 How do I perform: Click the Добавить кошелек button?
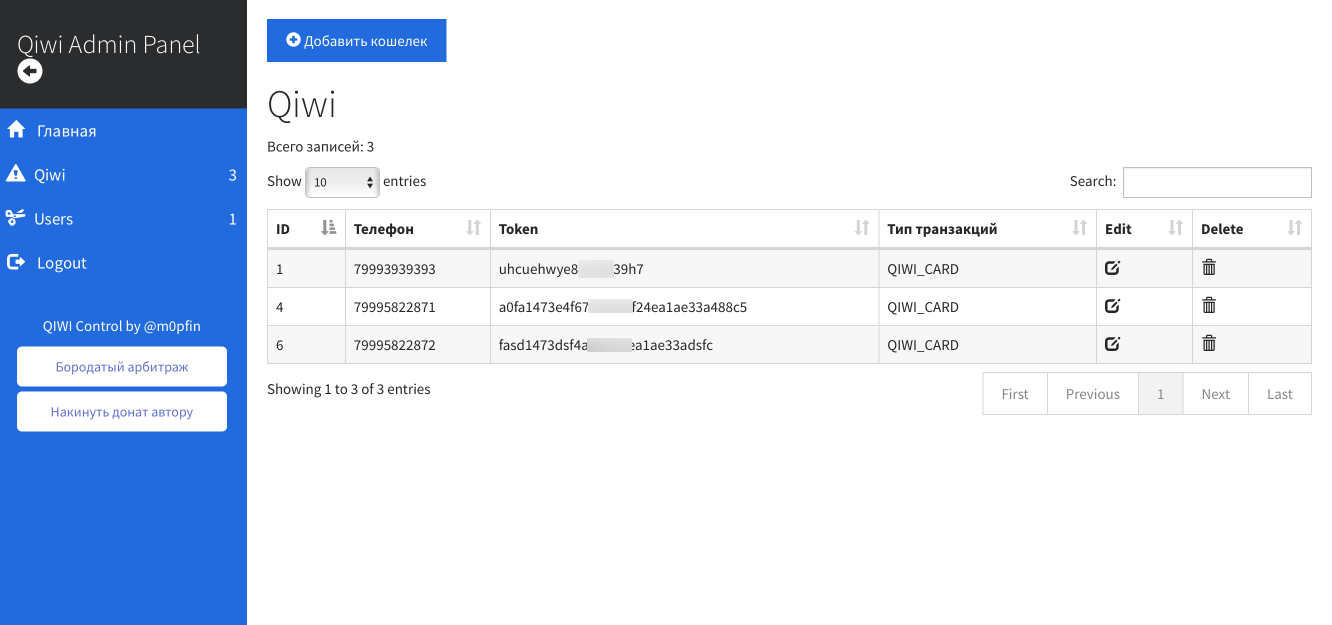pos(356,41)
